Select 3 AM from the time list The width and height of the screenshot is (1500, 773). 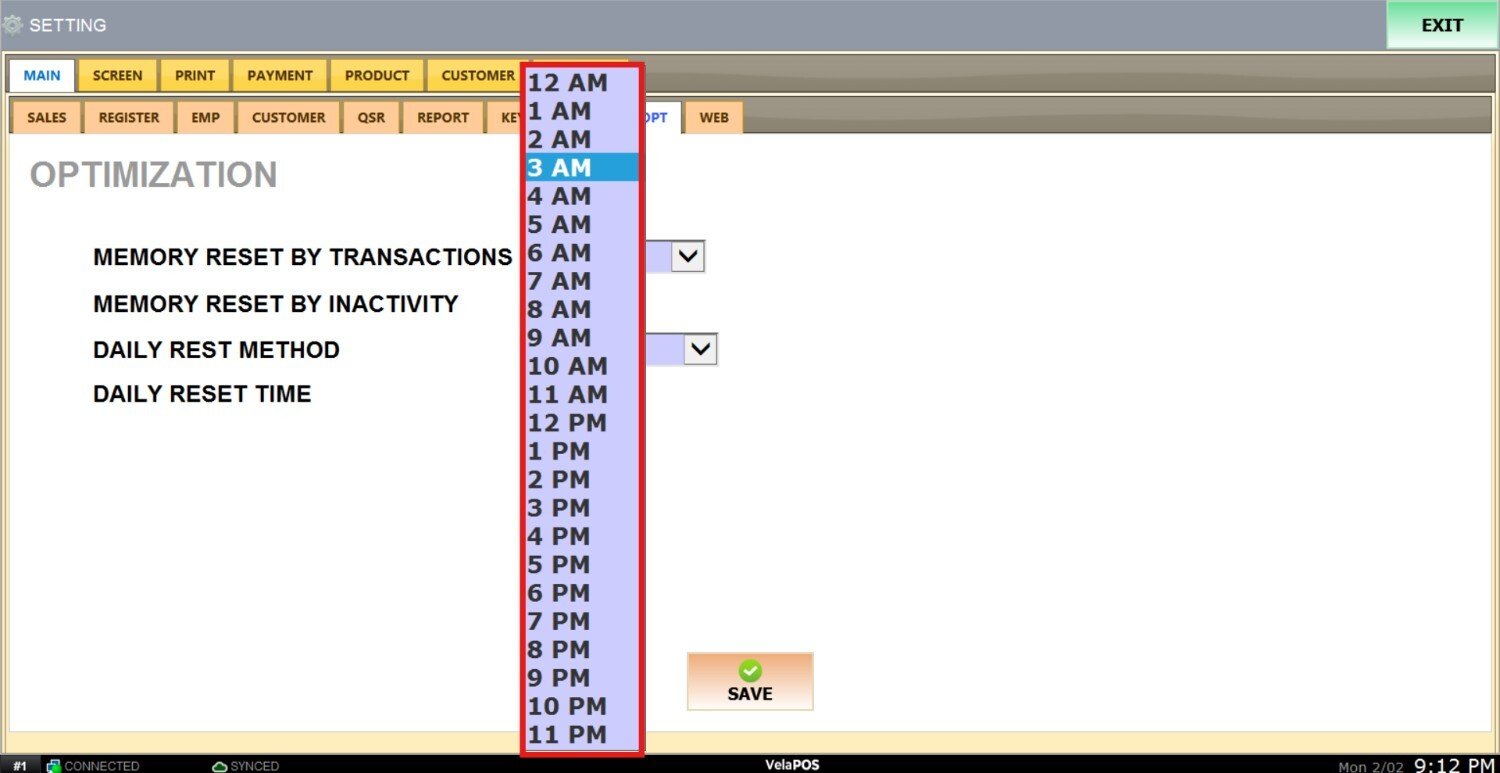(x=582, y=168)
